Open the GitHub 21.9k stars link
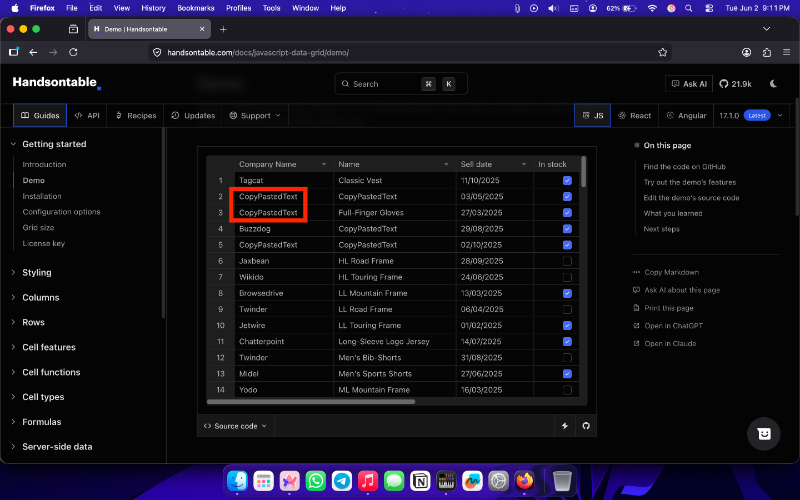 pos(735,84)
